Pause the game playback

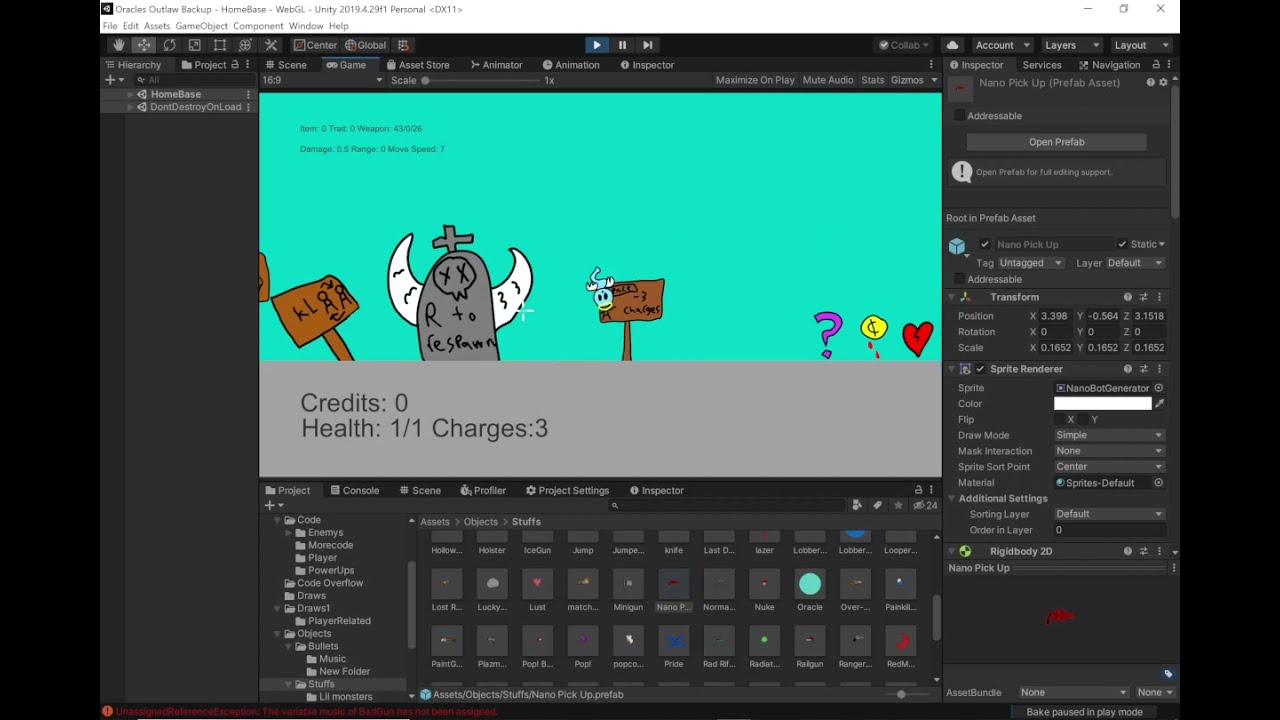622,45
